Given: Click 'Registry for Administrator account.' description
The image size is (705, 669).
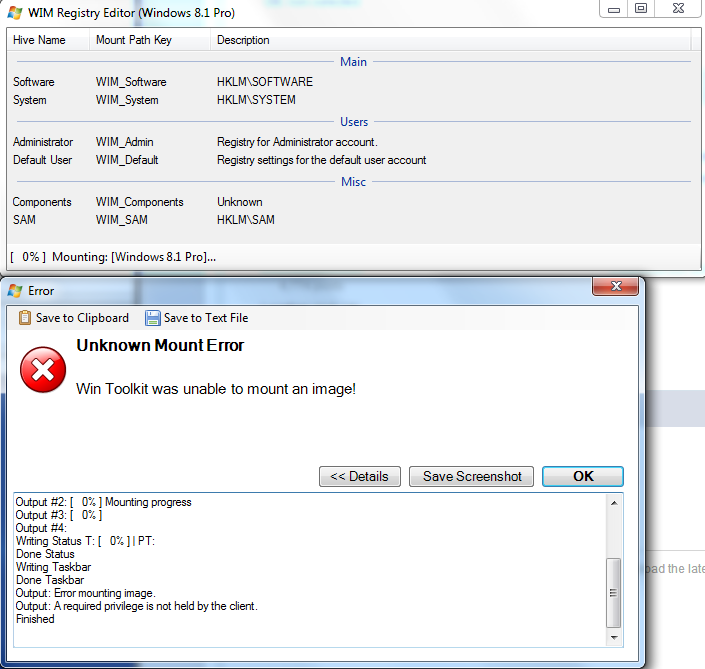Looking at the screenshot, I should tap(297, 142).
